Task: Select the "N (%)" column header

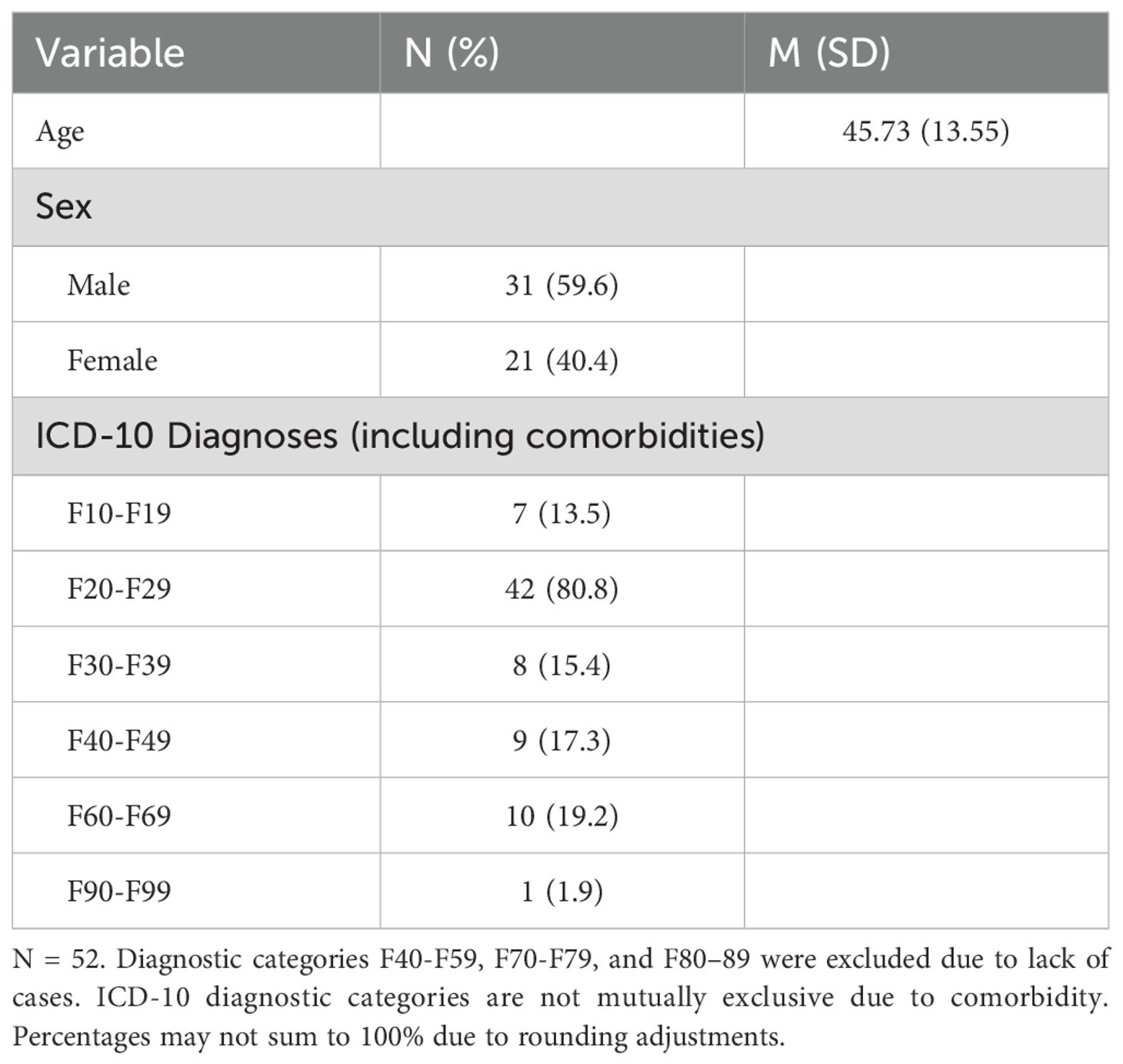Action: [452, 53]
